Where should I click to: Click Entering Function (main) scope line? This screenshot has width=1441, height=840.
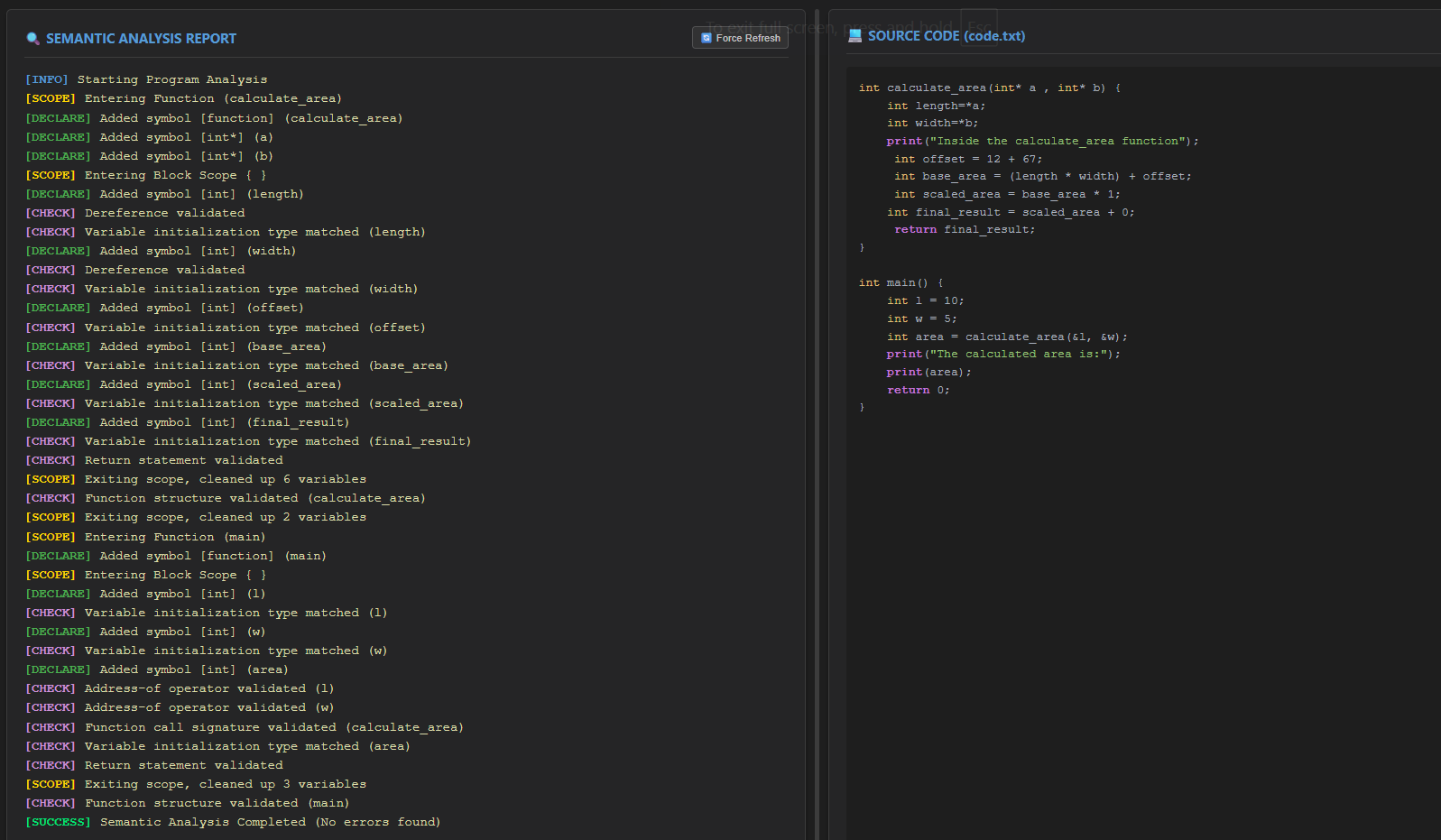145,537
